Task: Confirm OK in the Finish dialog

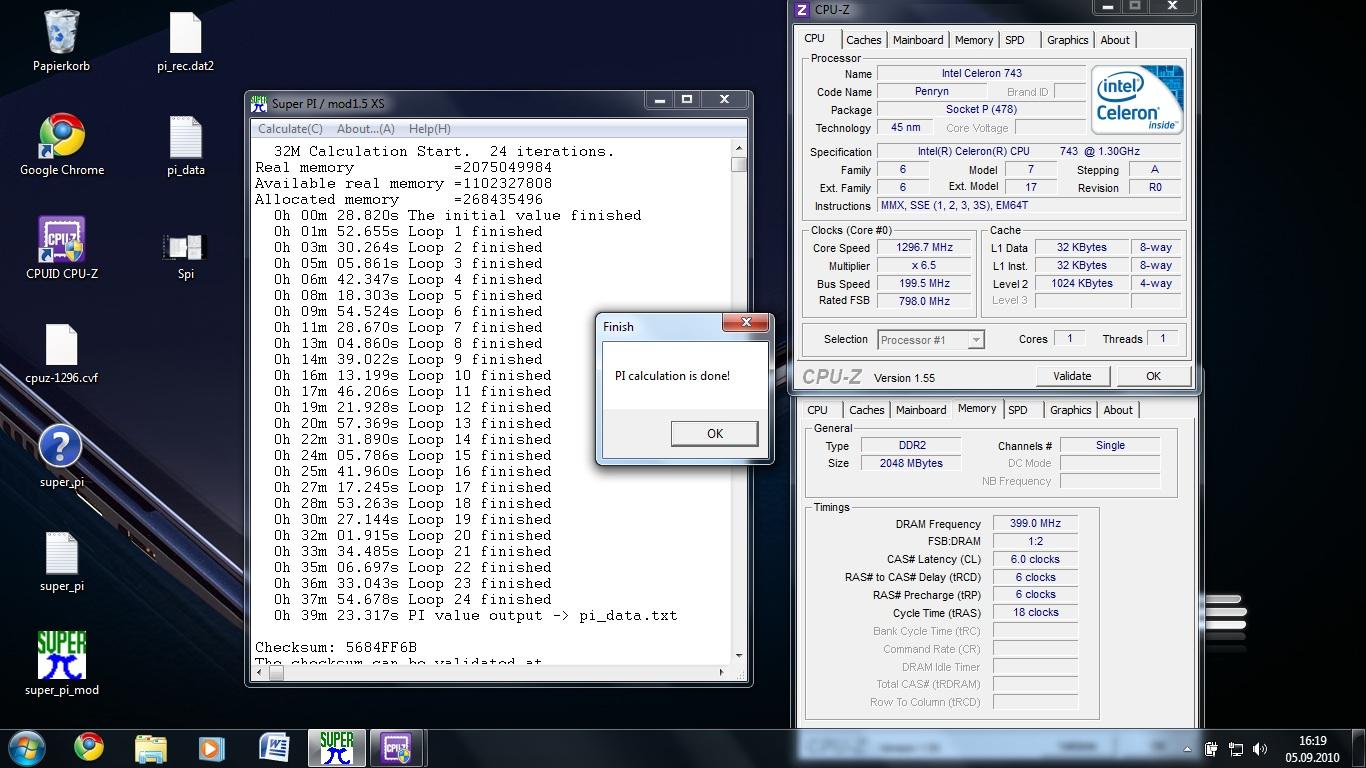Action: (714, 433)
